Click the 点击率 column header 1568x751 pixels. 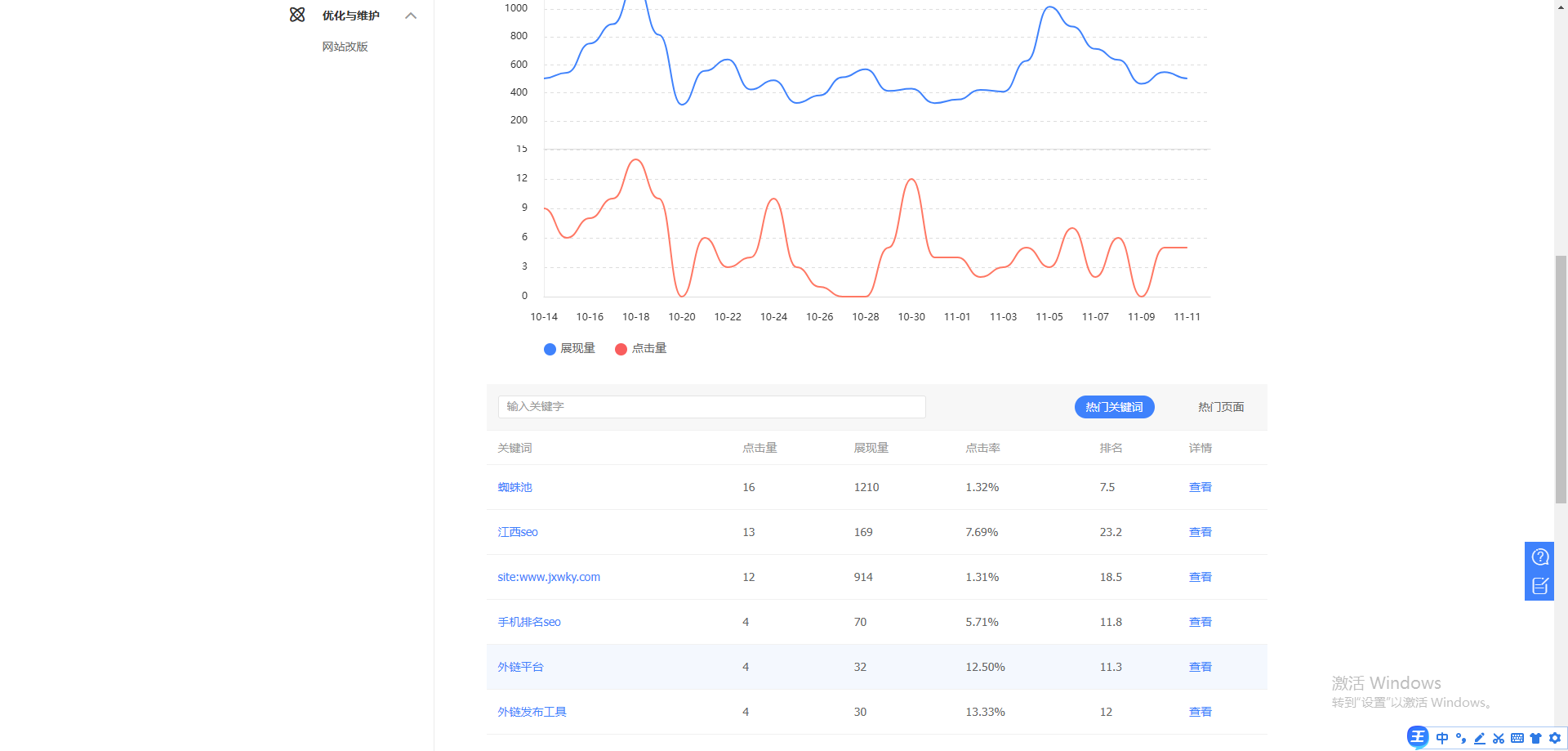tap(982, 448)
